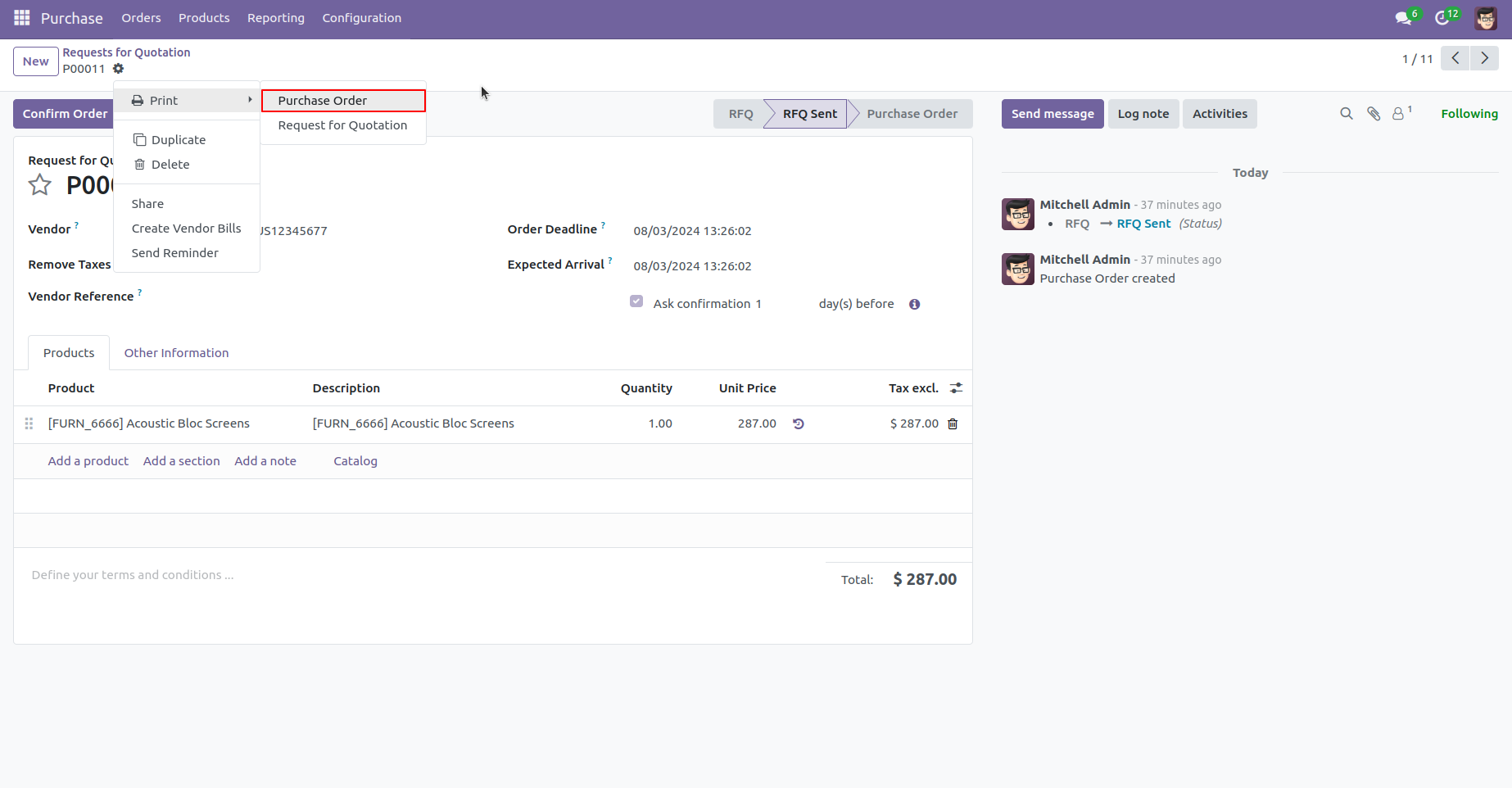Open the gear action menu next to P00011

pos(119,69)
